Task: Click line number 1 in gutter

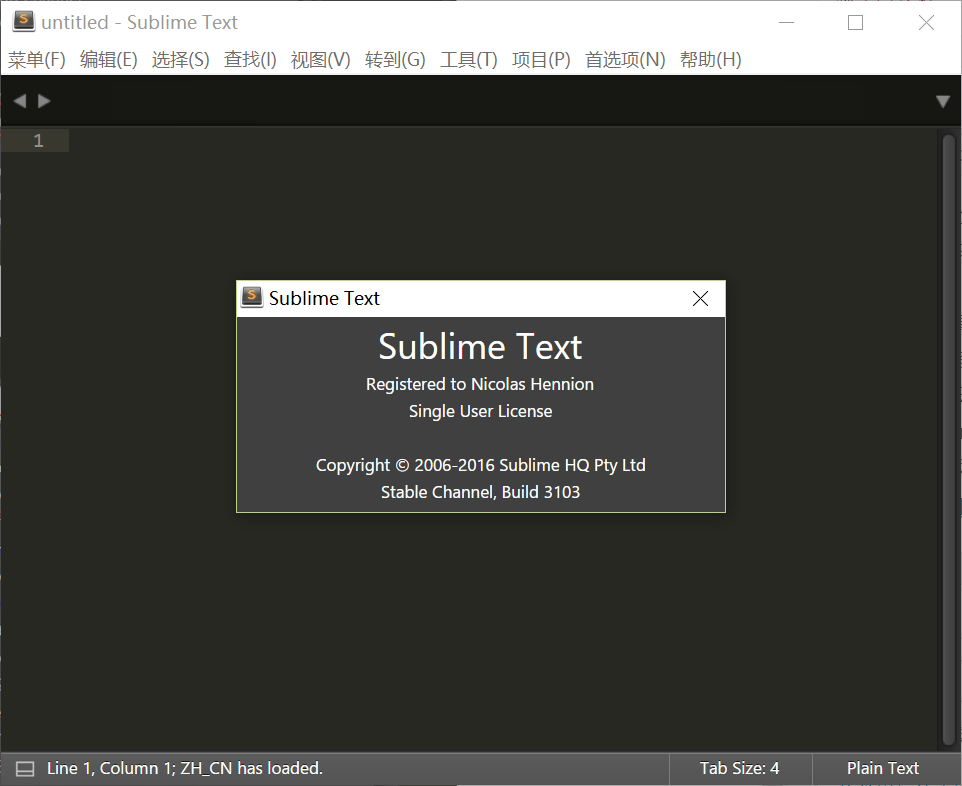Action: (x=38, y=141)
